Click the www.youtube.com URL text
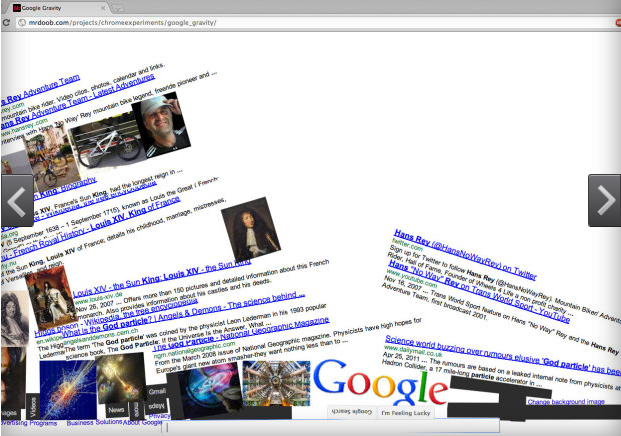This screenshot has width=621, height=436. (412, 278)
